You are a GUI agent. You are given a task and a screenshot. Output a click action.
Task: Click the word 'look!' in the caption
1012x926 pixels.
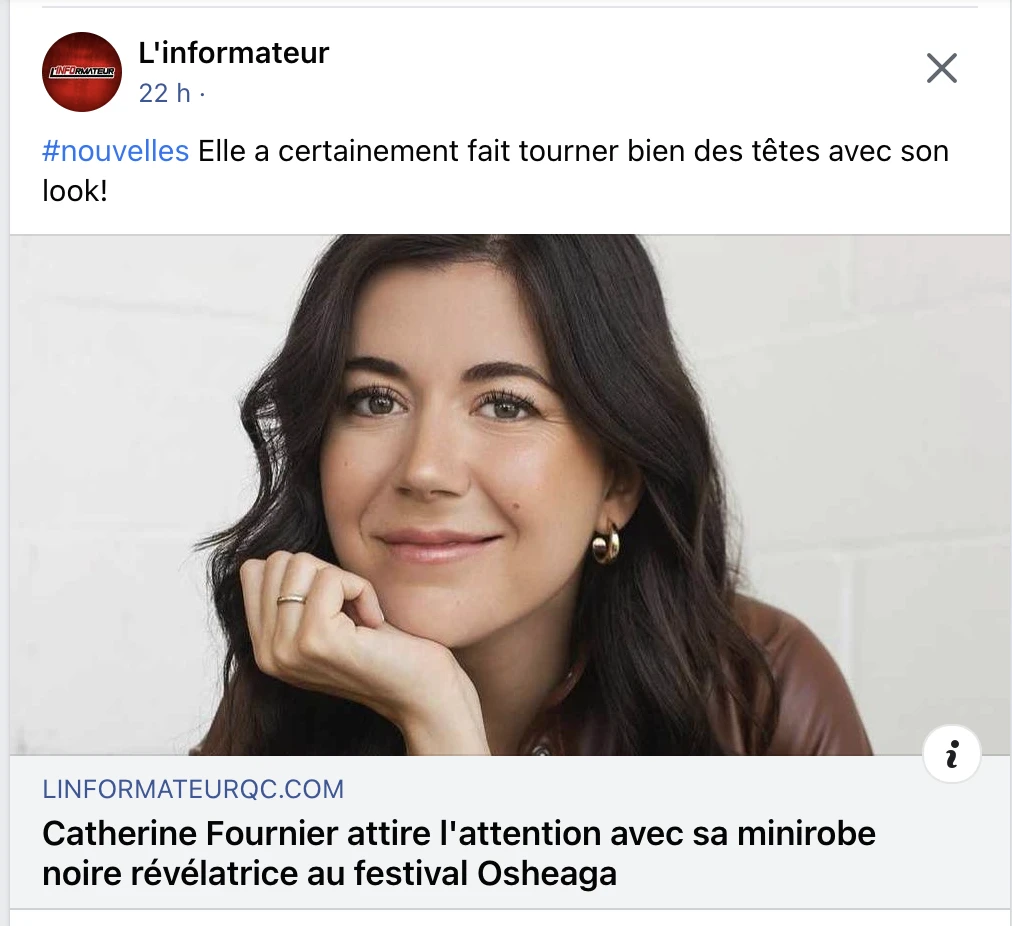click(75, 191)
